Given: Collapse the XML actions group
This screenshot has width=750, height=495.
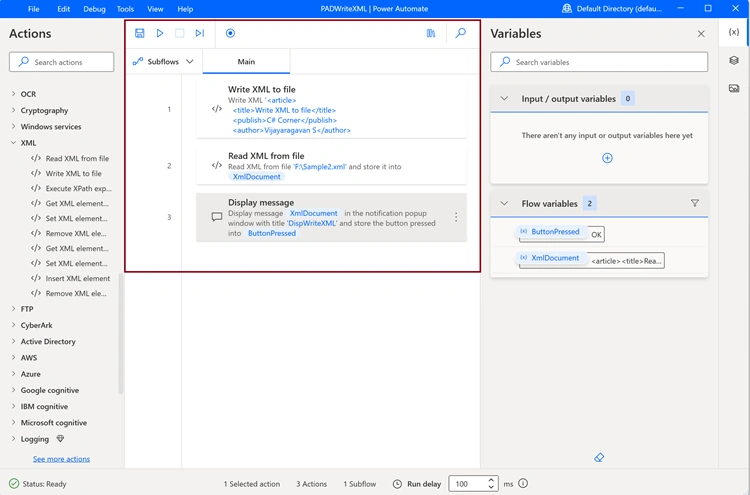Looking at the screenshot, I should pos(13,143).
